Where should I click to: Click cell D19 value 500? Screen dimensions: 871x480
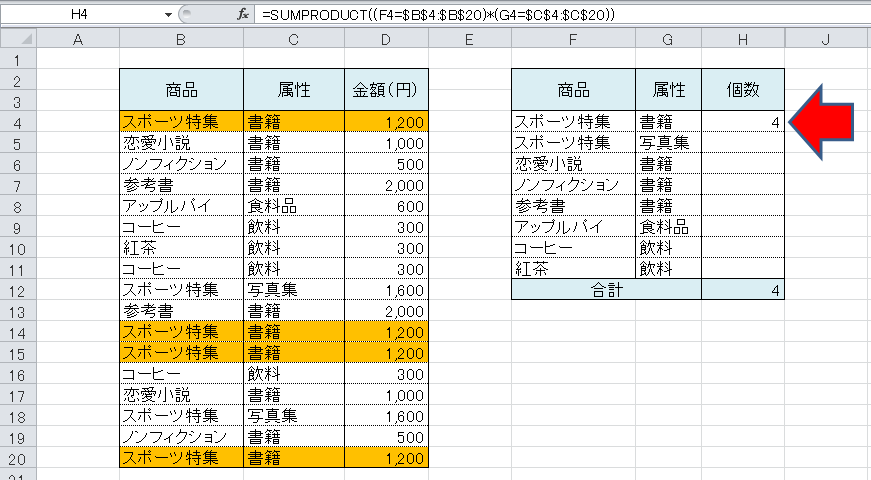coord(386,437)
